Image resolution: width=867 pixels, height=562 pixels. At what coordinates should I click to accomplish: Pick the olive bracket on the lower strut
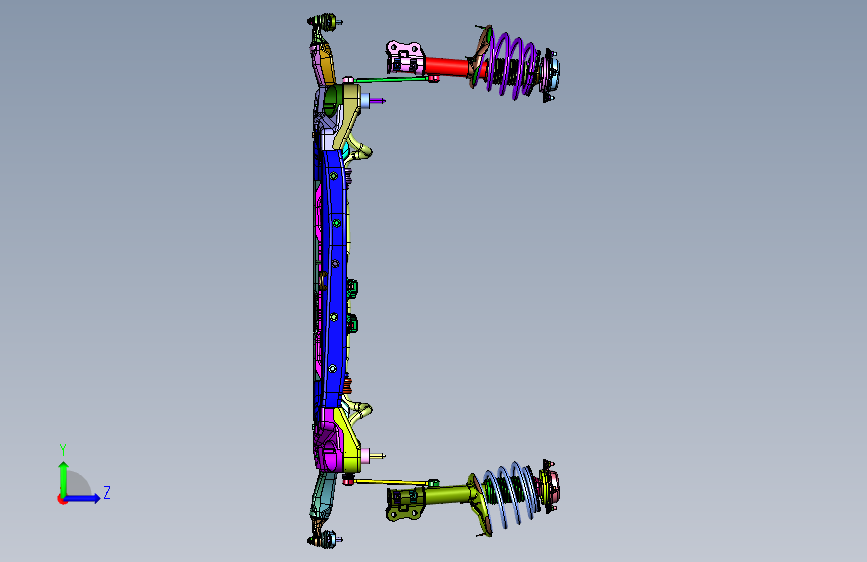coord(406,504)
